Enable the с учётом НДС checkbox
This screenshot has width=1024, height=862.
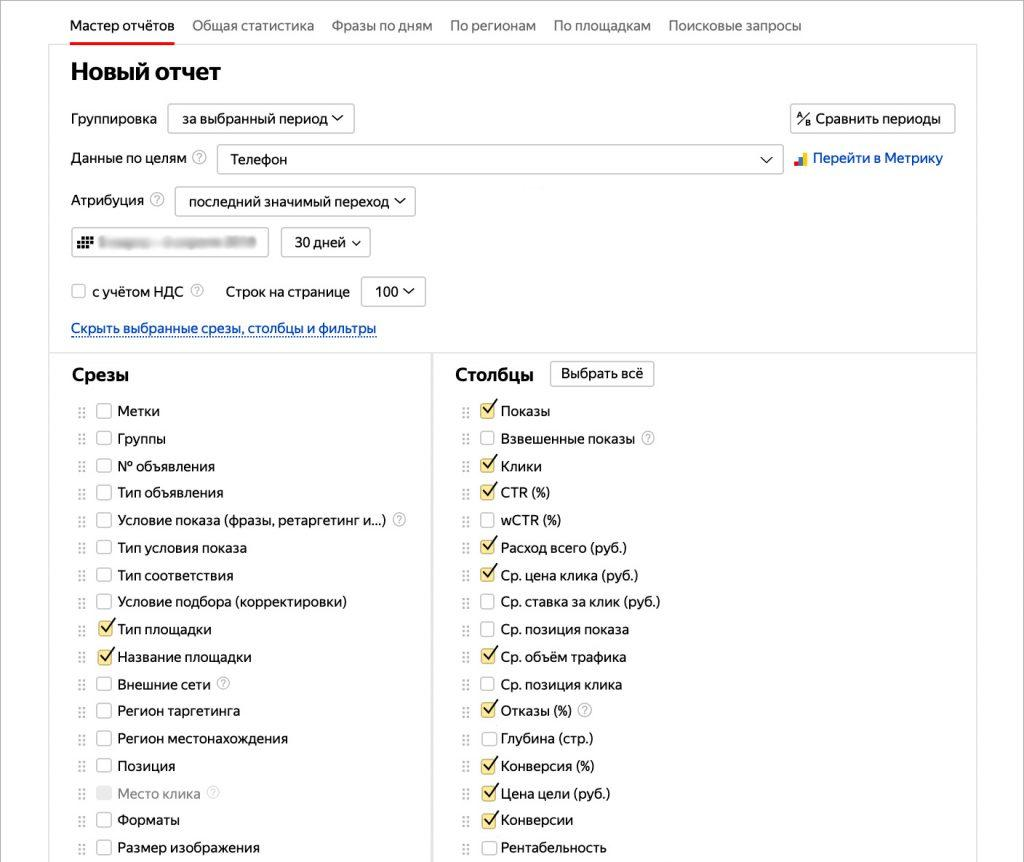point(78,292)
